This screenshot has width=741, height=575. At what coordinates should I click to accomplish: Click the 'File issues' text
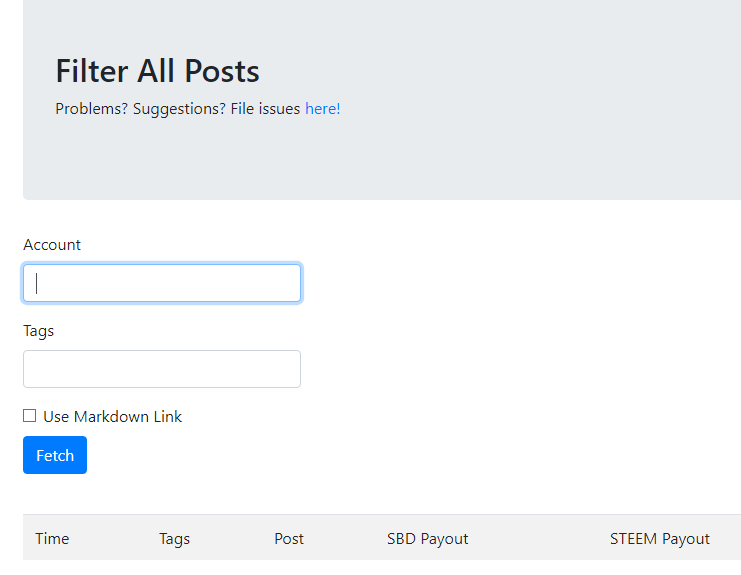tap(265, 109)
